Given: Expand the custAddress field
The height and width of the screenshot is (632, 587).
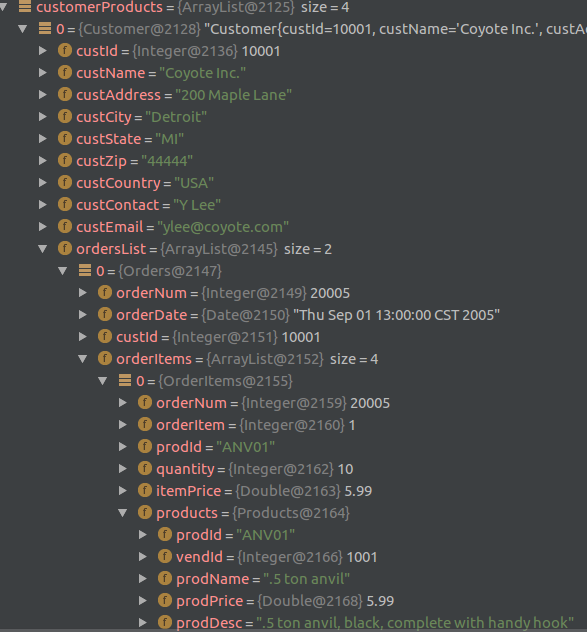Looking at the screenshot, I should [42, 95].
